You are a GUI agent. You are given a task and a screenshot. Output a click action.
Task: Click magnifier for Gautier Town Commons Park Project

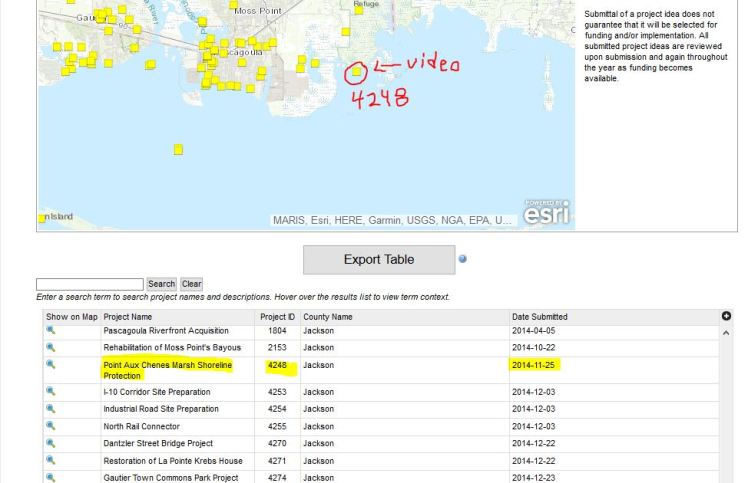[x=51, y=478]
